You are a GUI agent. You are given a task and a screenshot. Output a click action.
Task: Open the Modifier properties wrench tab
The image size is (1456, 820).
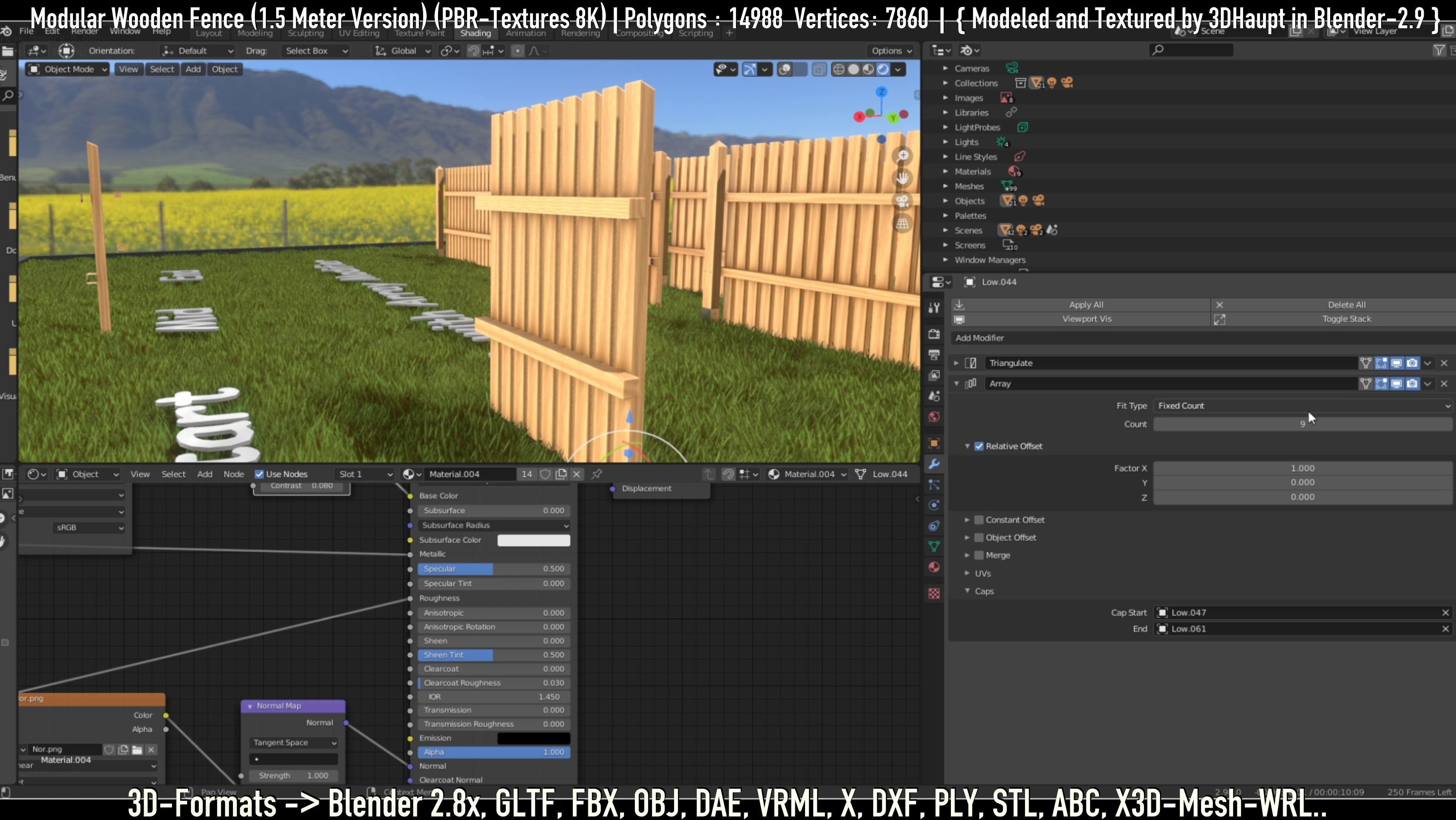coord(934,464)
